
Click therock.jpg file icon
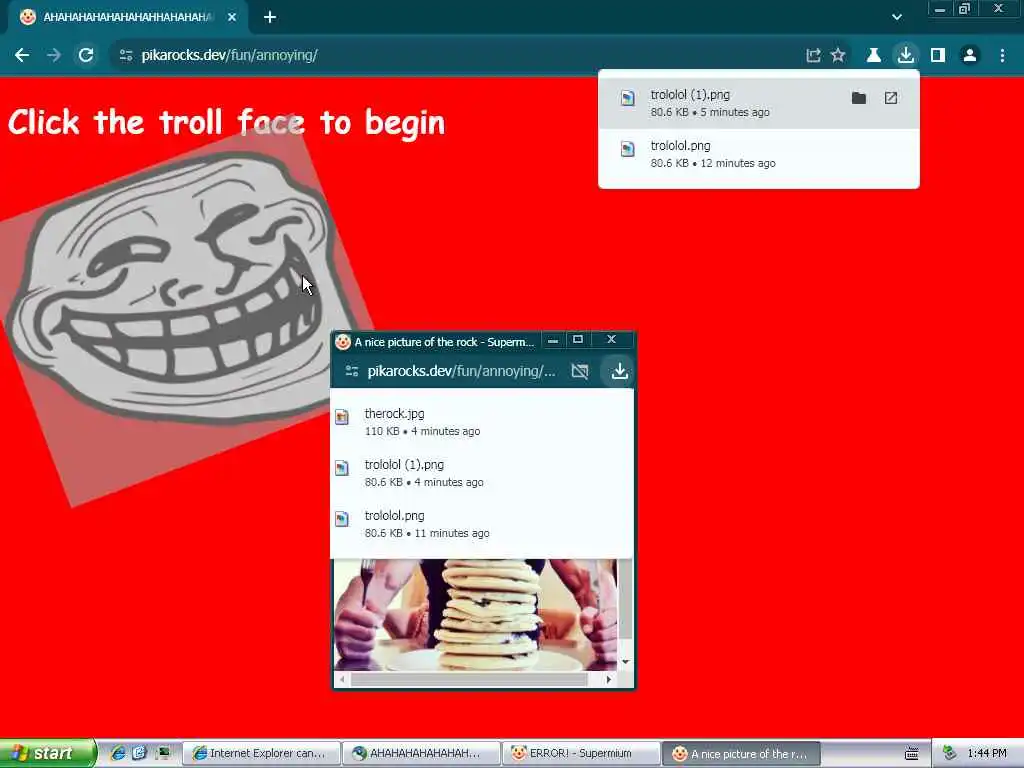[342, 417]
